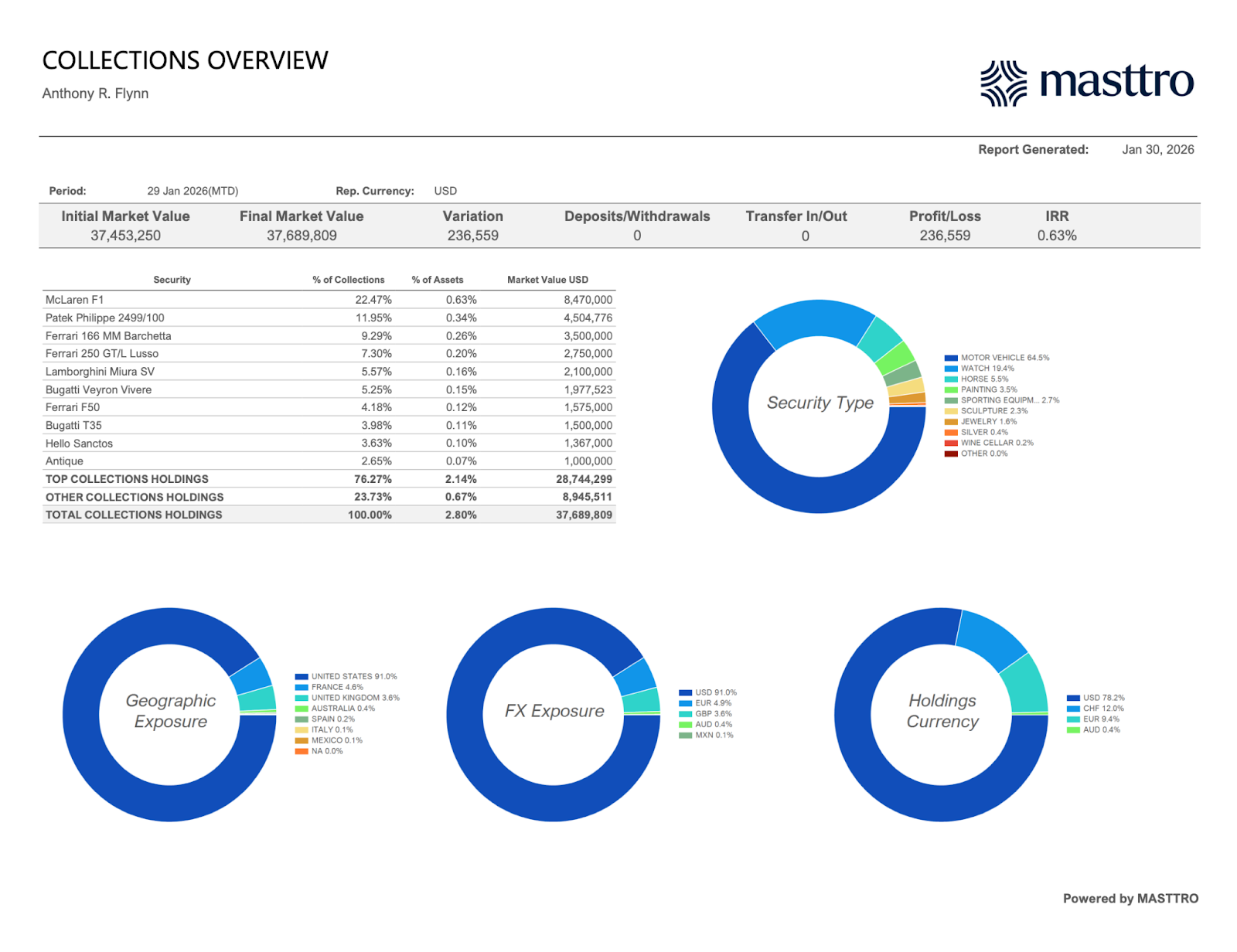This screenshot has height=952, width=1237.
Task: Click TOTAL COLLECTIONS HOLDINGS summary row
Action: tap(329, 515)
